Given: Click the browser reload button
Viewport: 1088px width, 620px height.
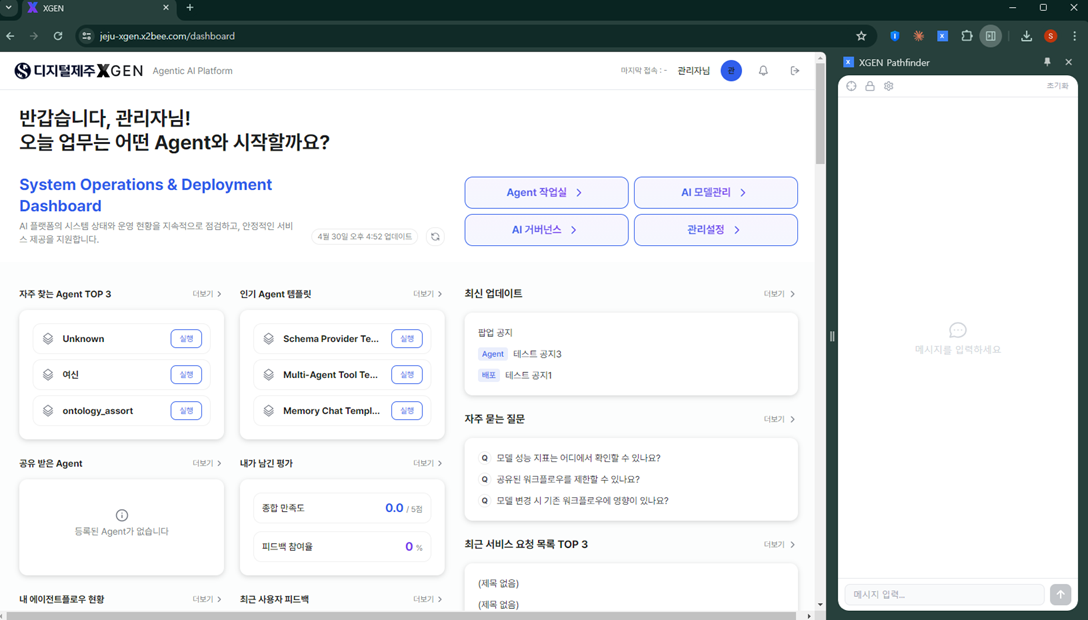Looking at the screenshot, I should point(58,36).
